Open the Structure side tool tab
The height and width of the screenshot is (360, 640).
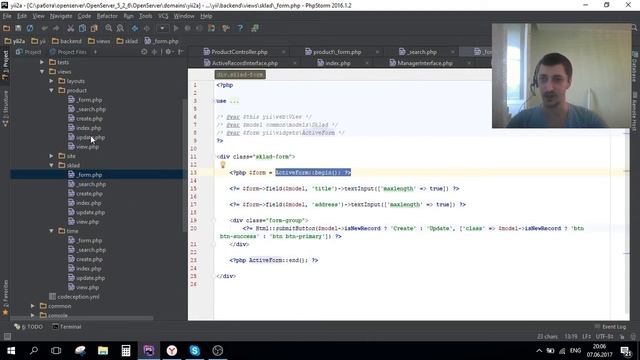click(x=5, y=109)
